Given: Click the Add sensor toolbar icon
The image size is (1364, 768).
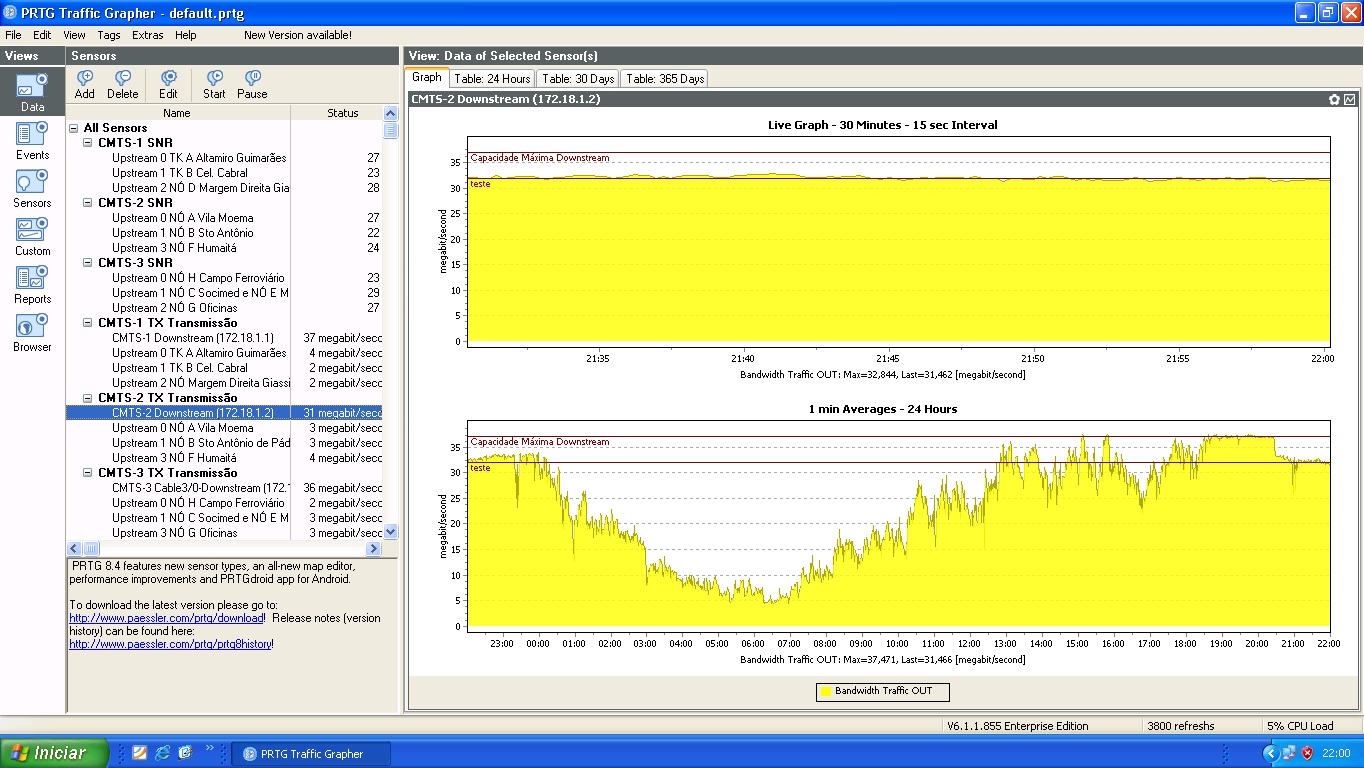Looking at the screenshot, I should tap(85, 84).
